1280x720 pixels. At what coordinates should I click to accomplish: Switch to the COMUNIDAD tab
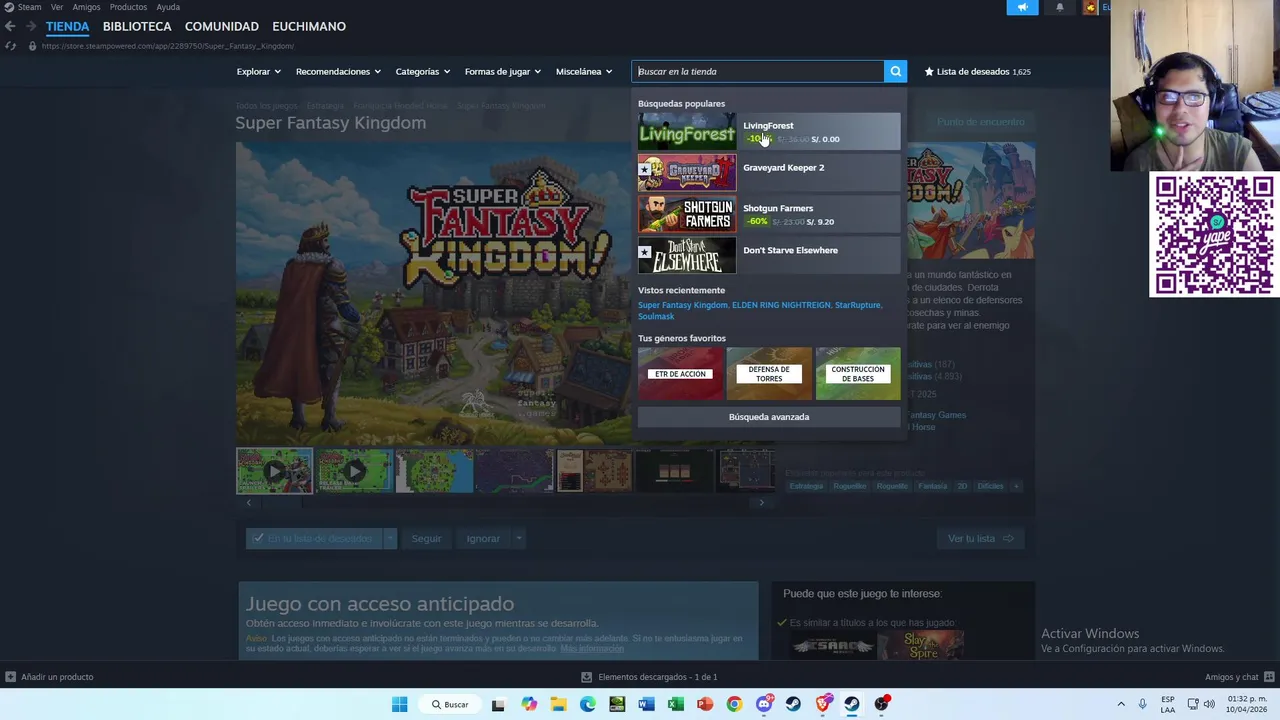coord(222,26)
